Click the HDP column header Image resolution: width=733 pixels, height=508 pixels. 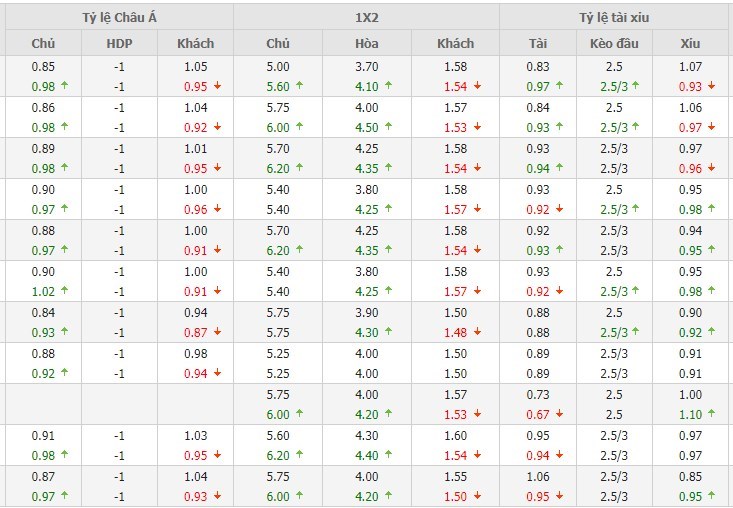tap(119, 43)
